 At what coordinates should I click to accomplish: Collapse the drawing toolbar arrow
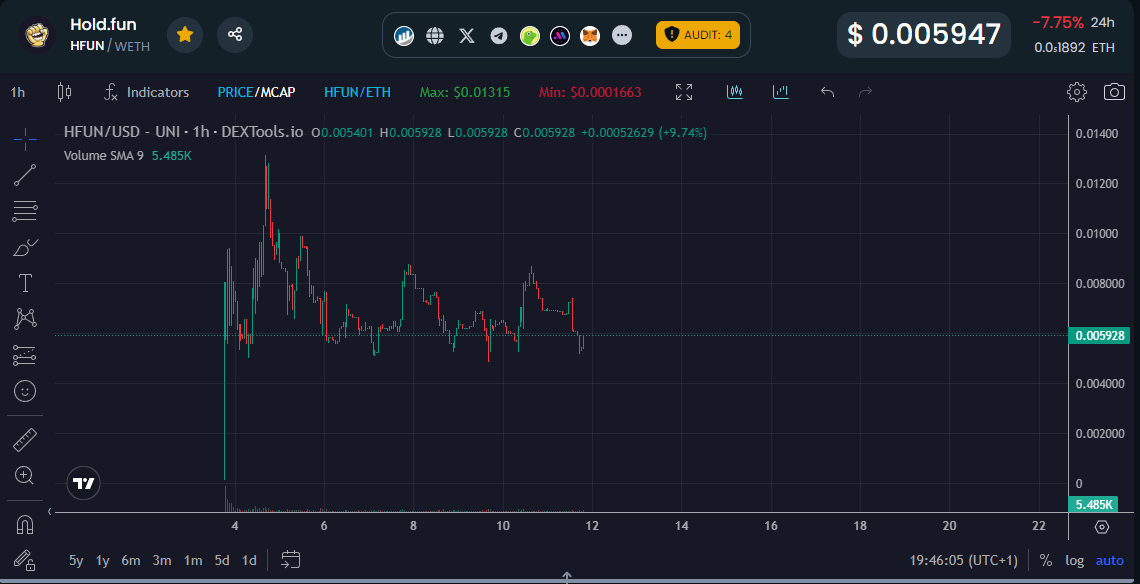pos(49,512)
